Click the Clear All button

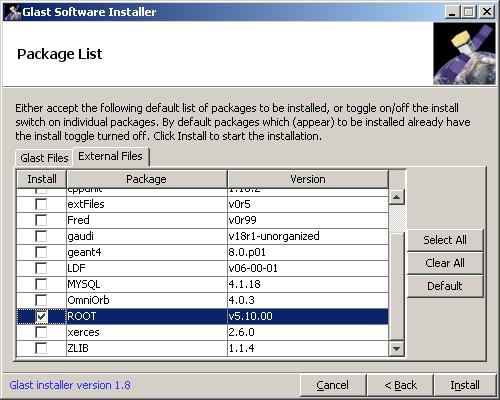coord(445,263)
